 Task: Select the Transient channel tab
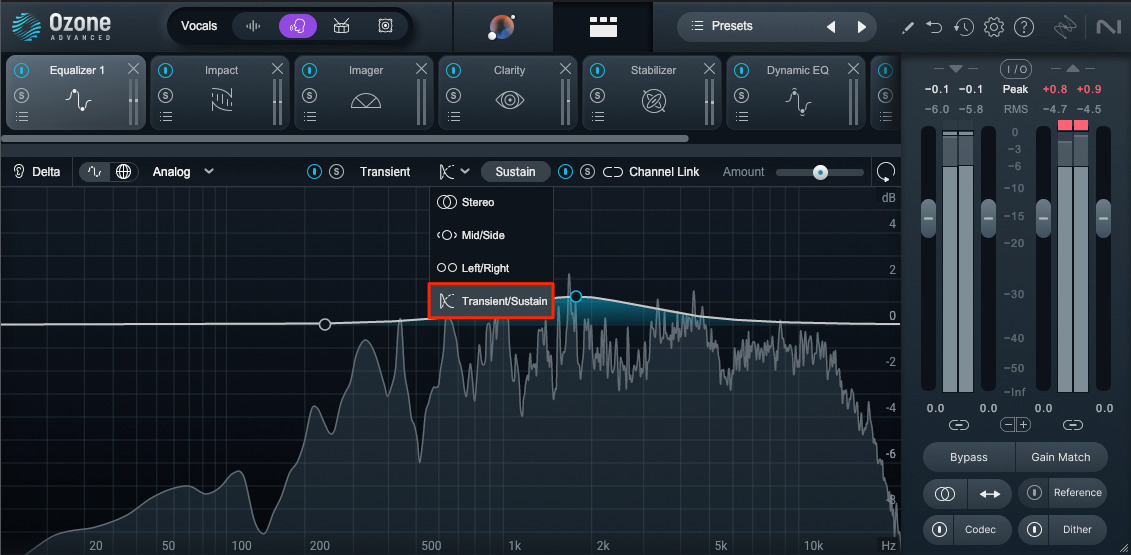click(385, 172)
